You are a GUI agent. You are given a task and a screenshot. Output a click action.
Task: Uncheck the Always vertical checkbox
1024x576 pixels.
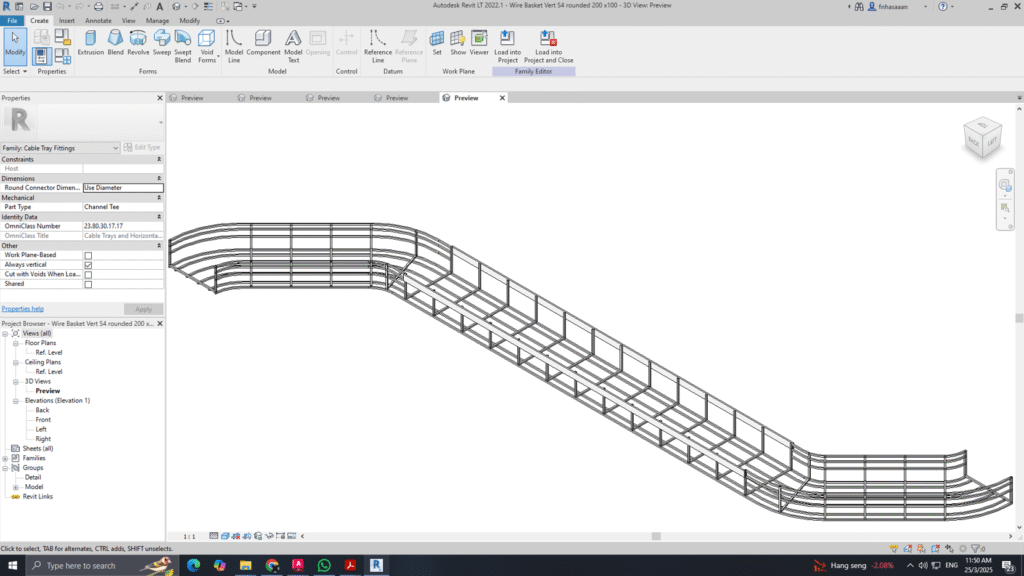88,265
